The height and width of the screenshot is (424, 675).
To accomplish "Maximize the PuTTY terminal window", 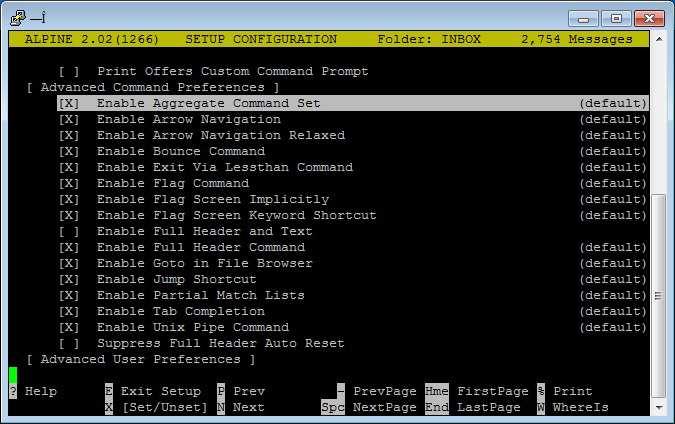I will point(616,19).
